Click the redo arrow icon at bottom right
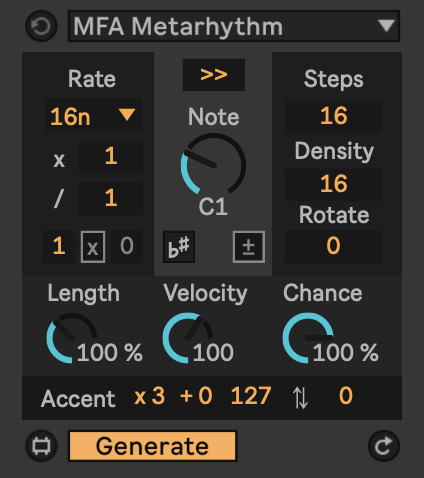Viewport: 424px width, 478px height. 384,446
